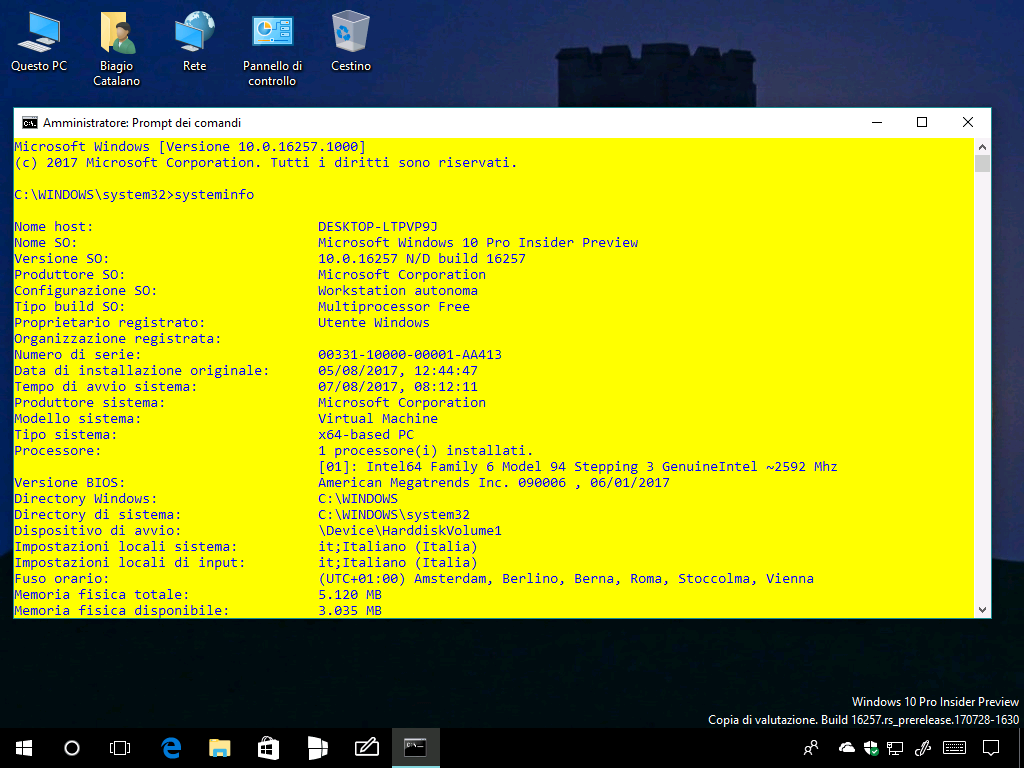Open the People icon in the system tray
This screenshot has height=768, width=1024.
811,748
